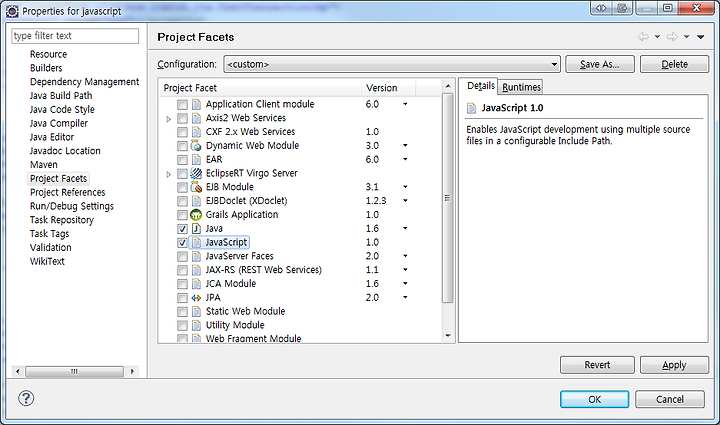
Task: Click the EAR facet icon
Action: tap(196, 159)
